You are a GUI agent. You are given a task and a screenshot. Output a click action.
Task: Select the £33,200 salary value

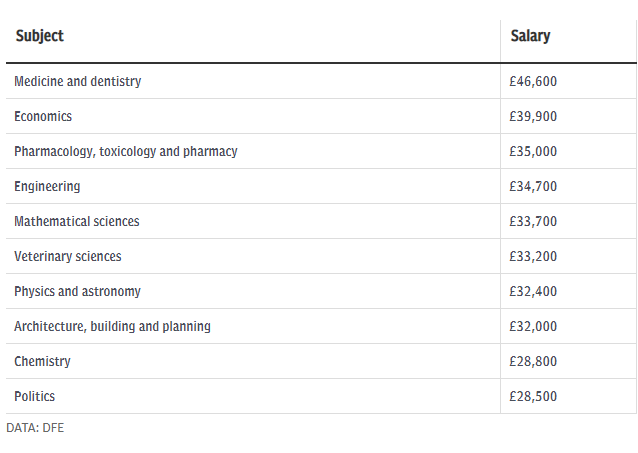(533, 256)
